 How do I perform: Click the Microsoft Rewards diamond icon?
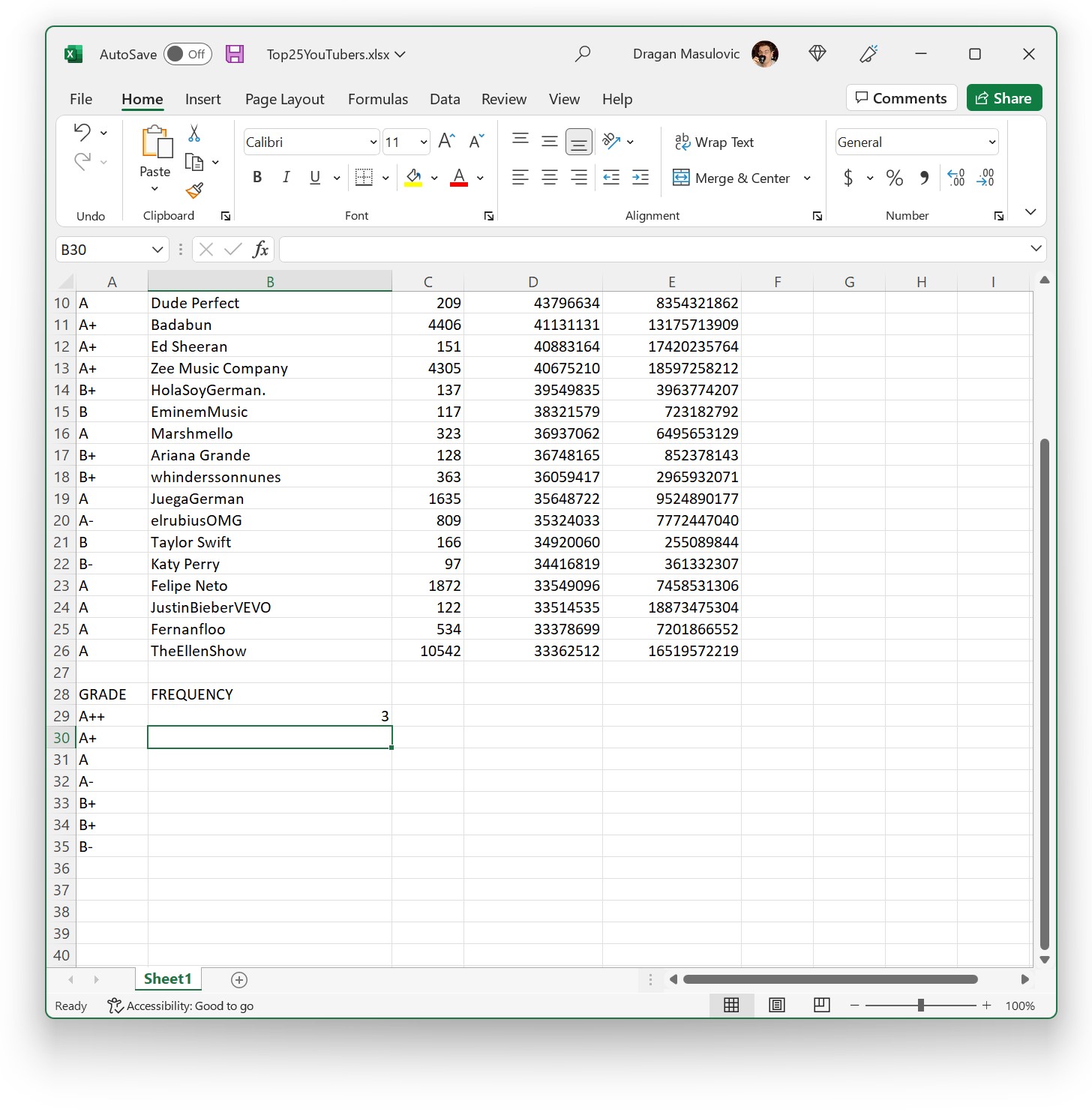pyautogui.click(x=817, y=53)
